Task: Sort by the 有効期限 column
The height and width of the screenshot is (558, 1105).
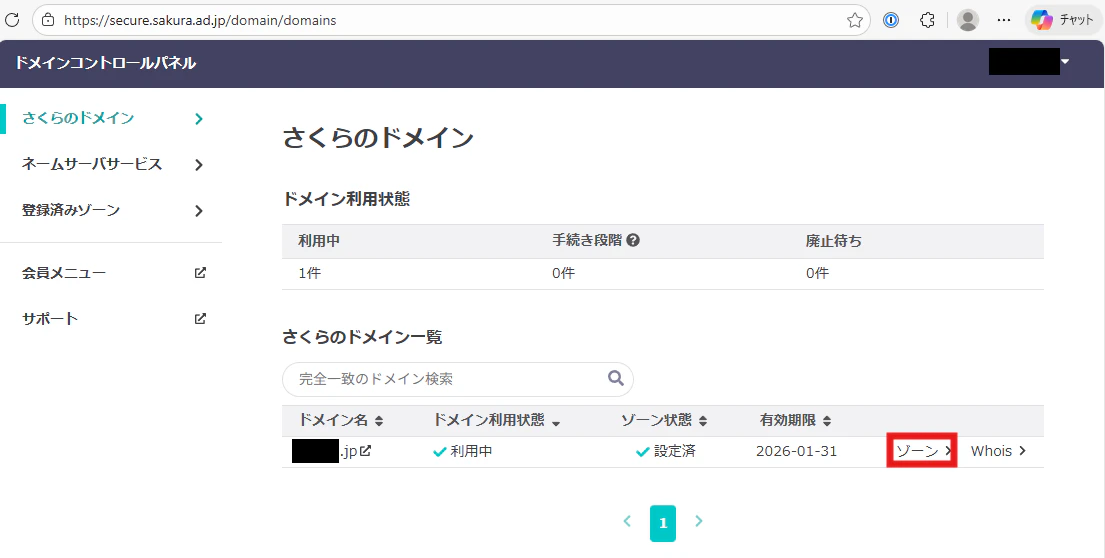Action: pos(796,421)
